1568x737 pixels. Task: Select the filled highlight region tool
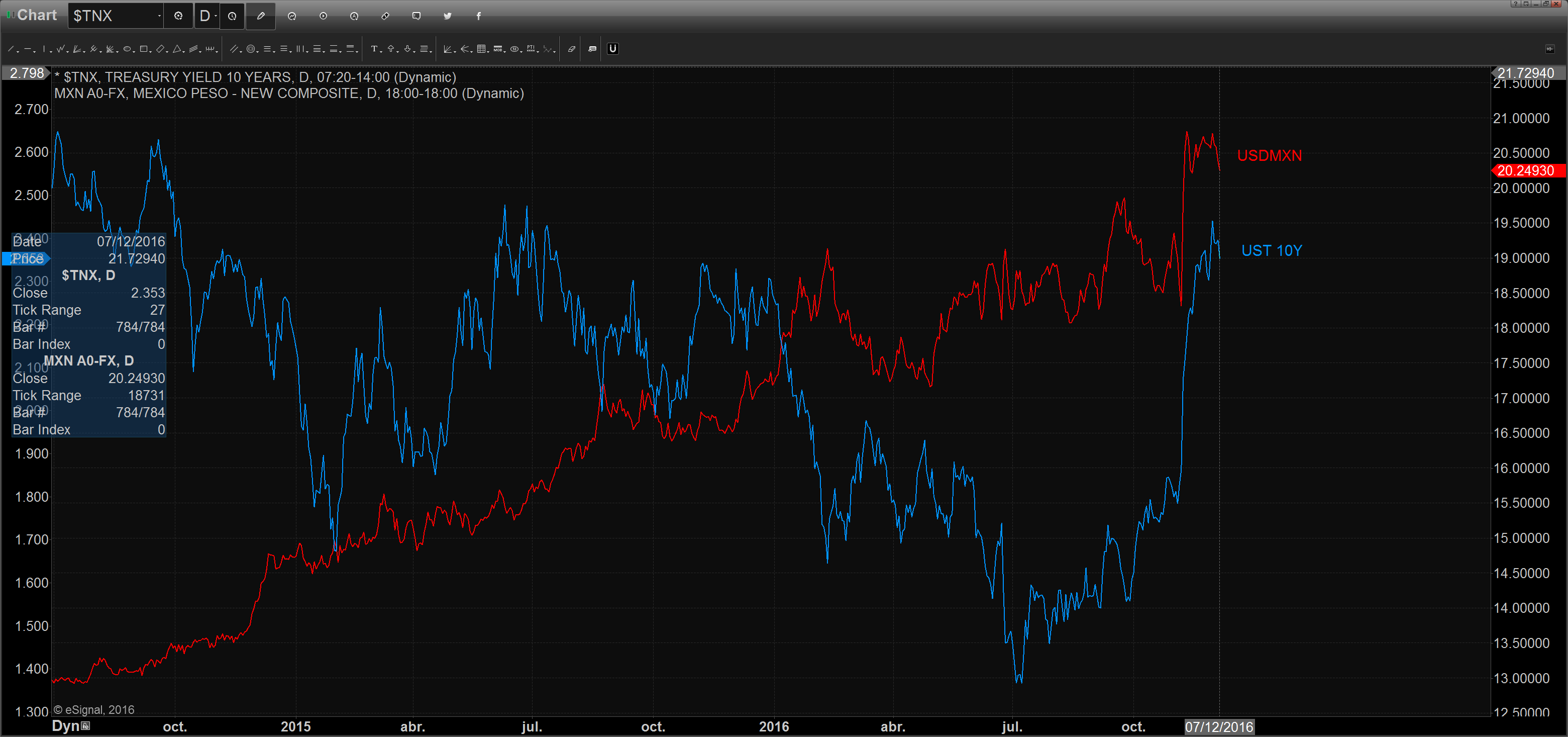pos(424,49)
